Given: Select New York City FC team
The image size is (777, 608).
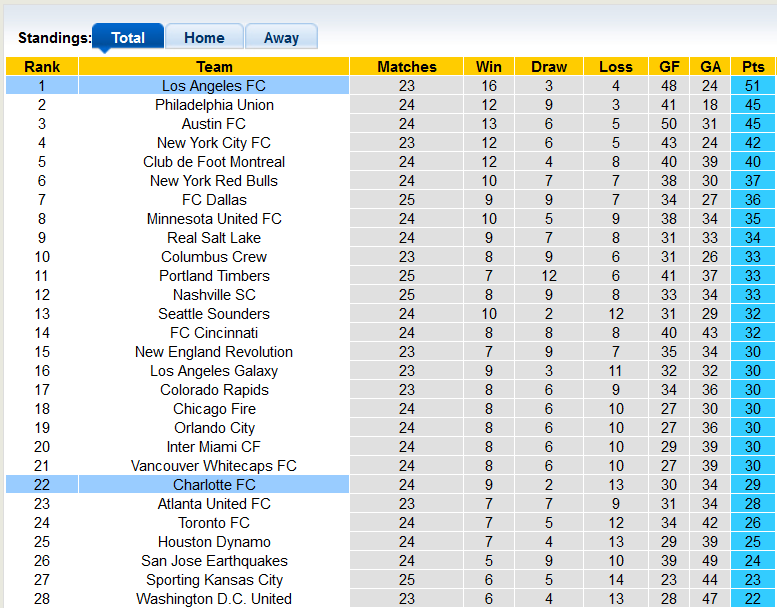Looking at the screenshot, I should click(214, 143).
